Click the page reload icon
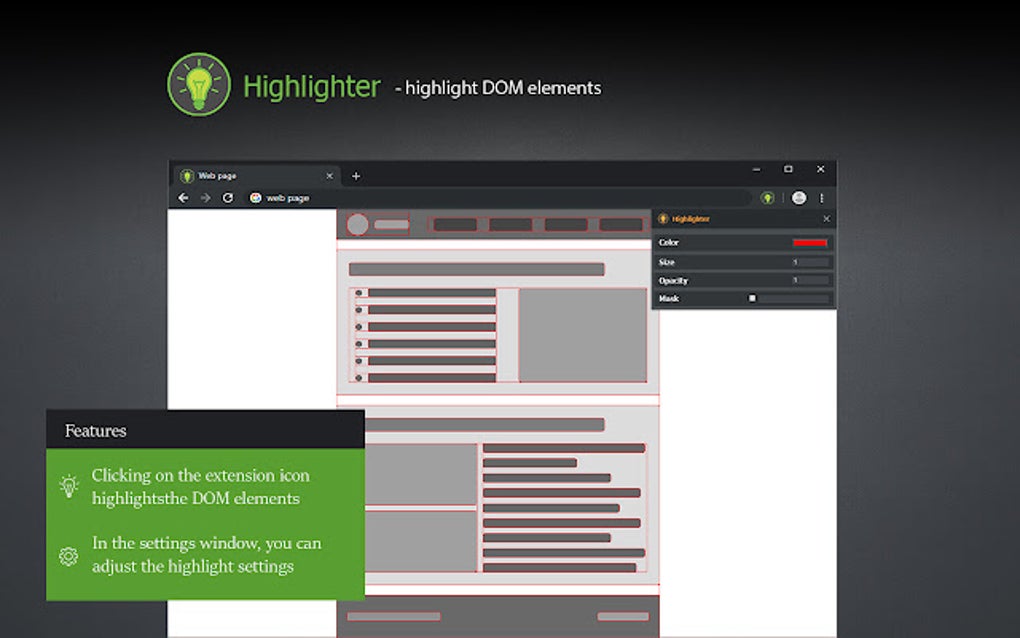Screen dimensions: 1020x638 tap(226, 198)
